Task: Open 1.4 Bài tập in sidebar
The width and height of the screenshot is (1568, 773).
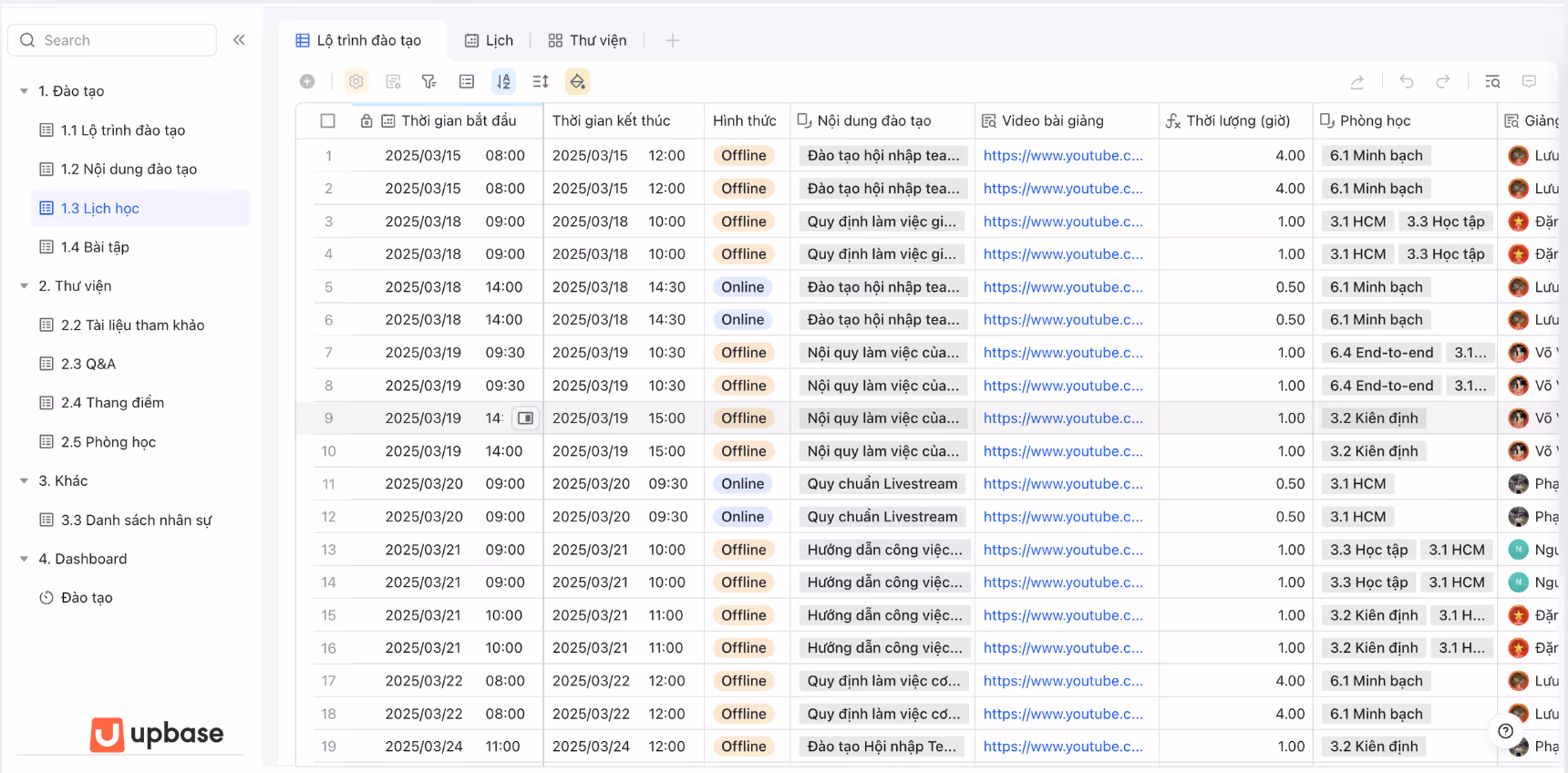Action: click(x=140, y=247)
